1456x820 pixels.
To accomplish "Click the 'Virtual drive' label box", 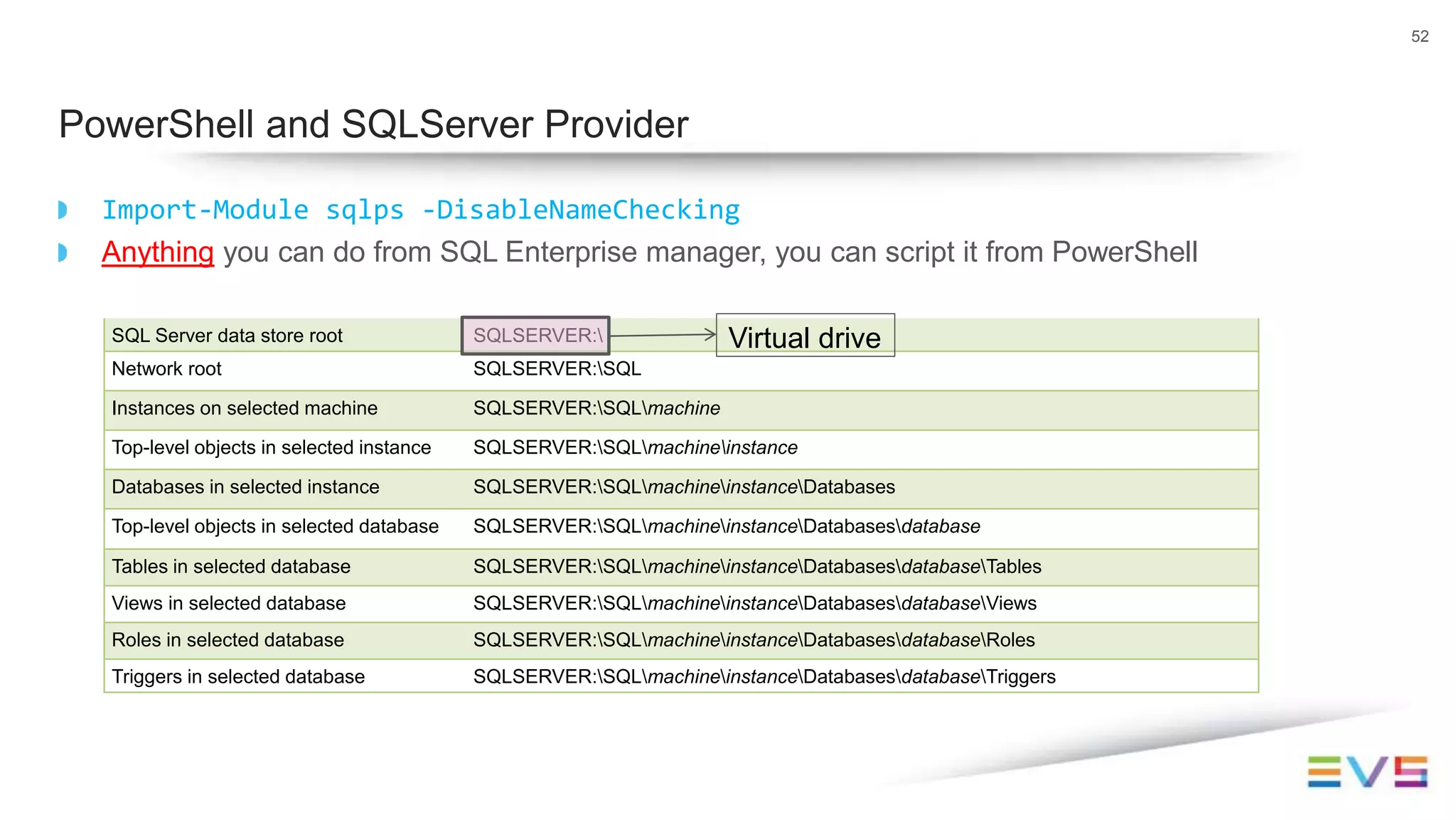I will [x=805, y=336].
